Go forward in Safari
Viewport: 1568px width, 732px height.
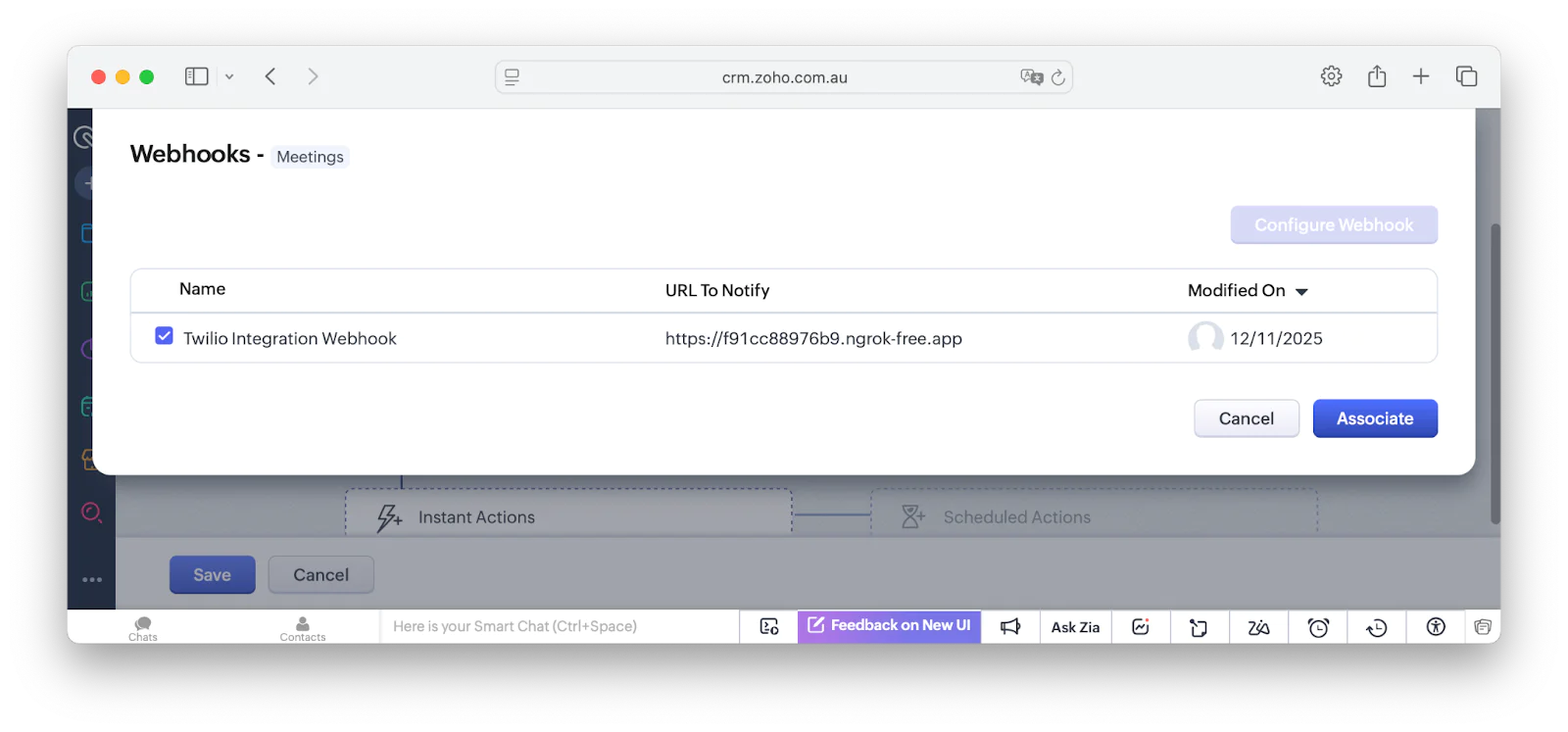pos(313,76)
